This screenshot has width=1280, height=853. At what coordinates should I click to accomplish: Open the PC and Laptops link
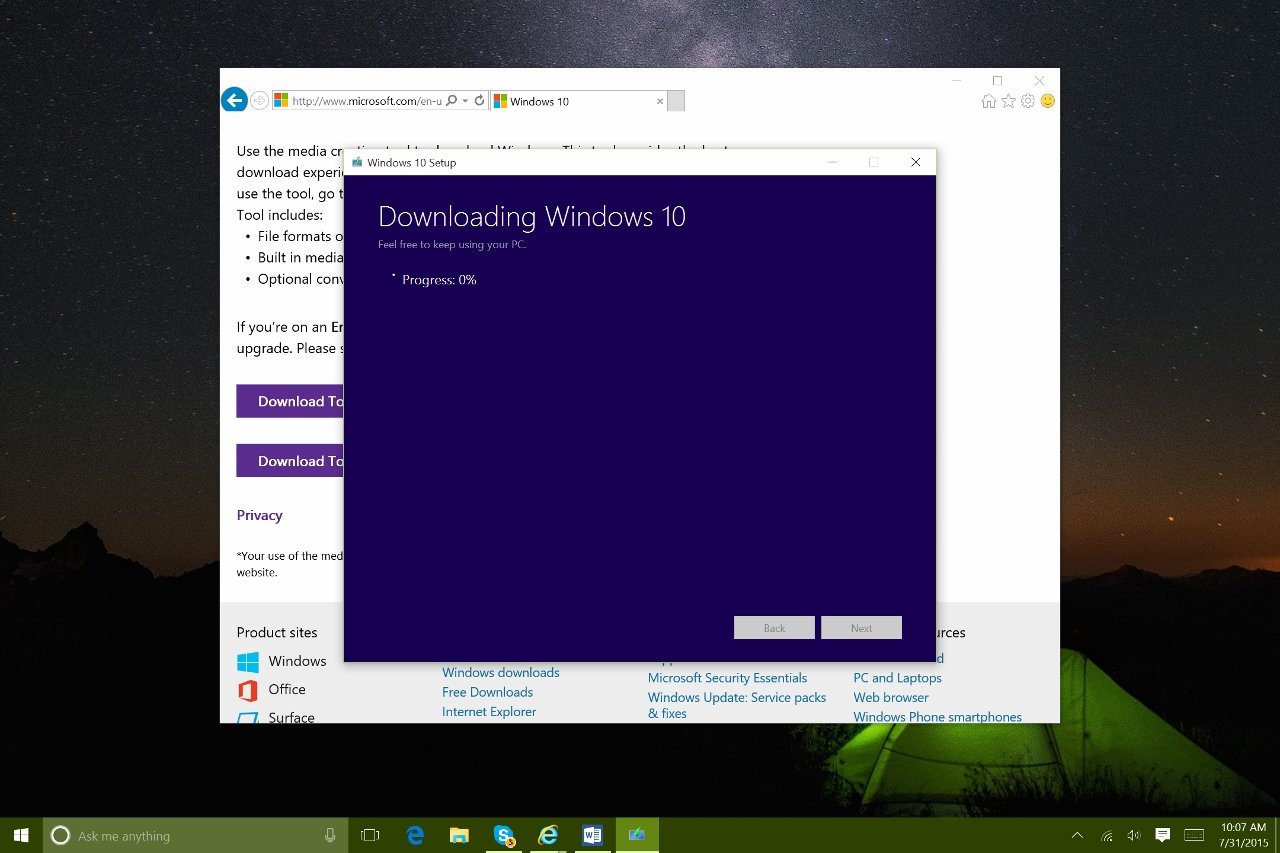point(897,678)
